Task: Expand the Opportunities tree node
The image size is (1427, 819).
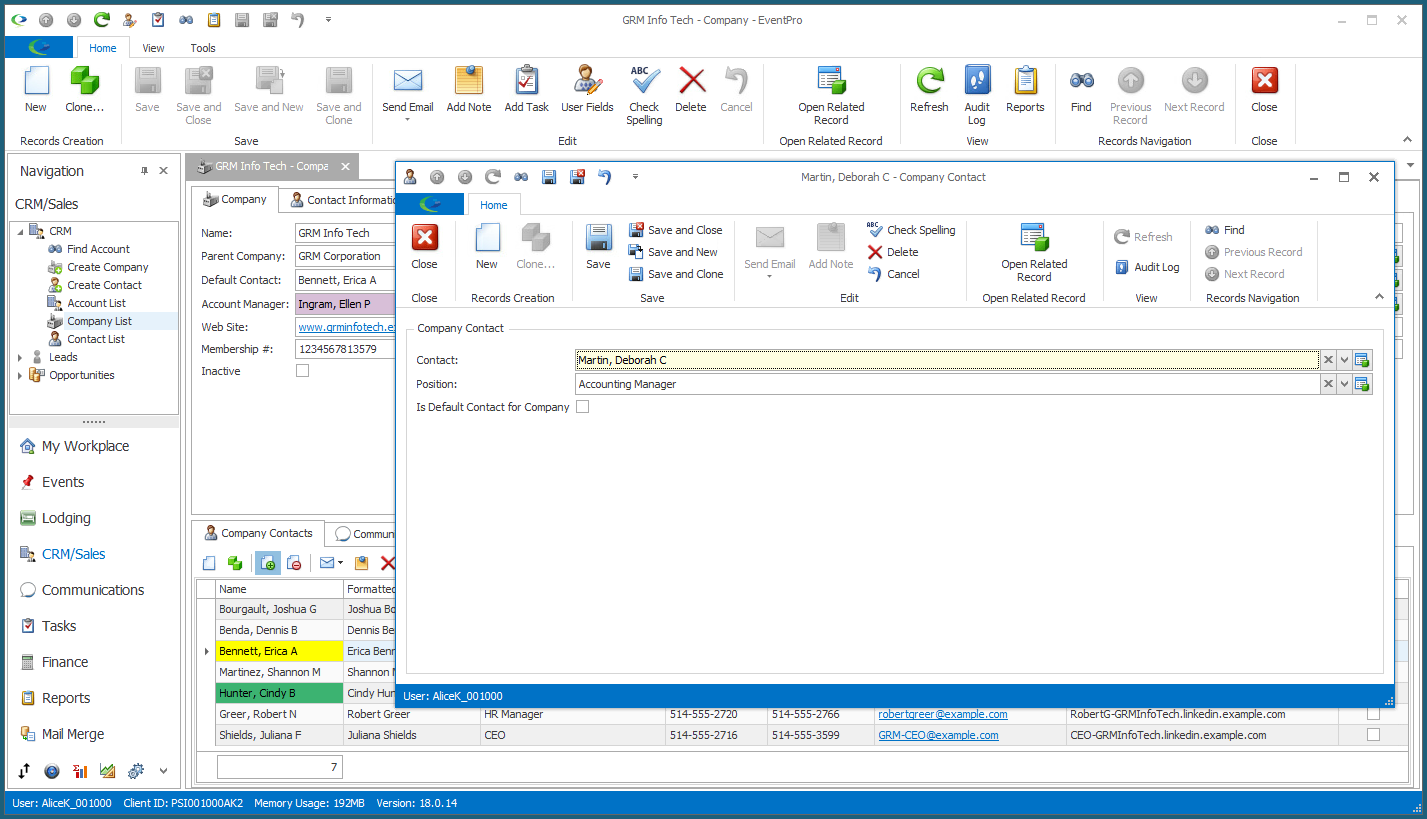Action: pyautogui.click(x=20, y=375)
